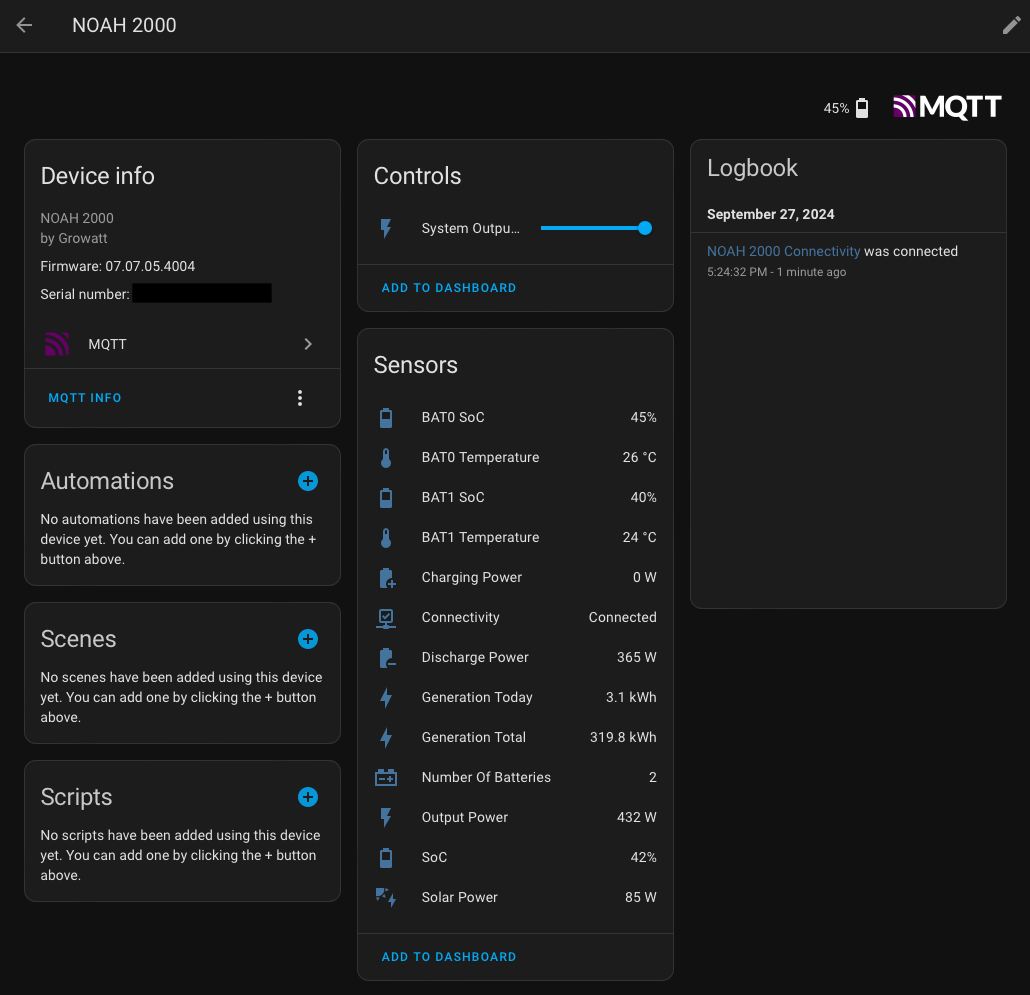Open NOAH 2000 Connectivity logbook link

pos(783,252)
